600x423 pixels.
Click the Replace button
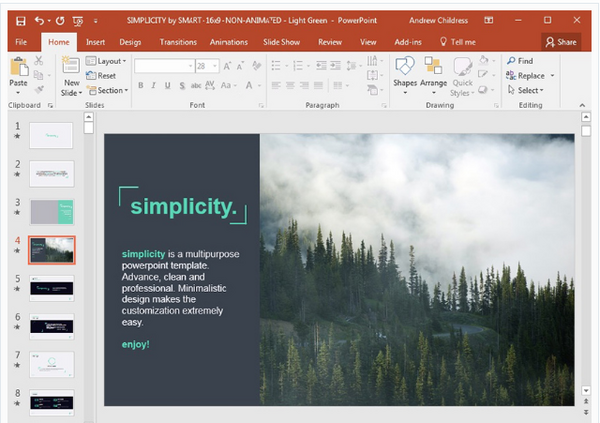525,76
